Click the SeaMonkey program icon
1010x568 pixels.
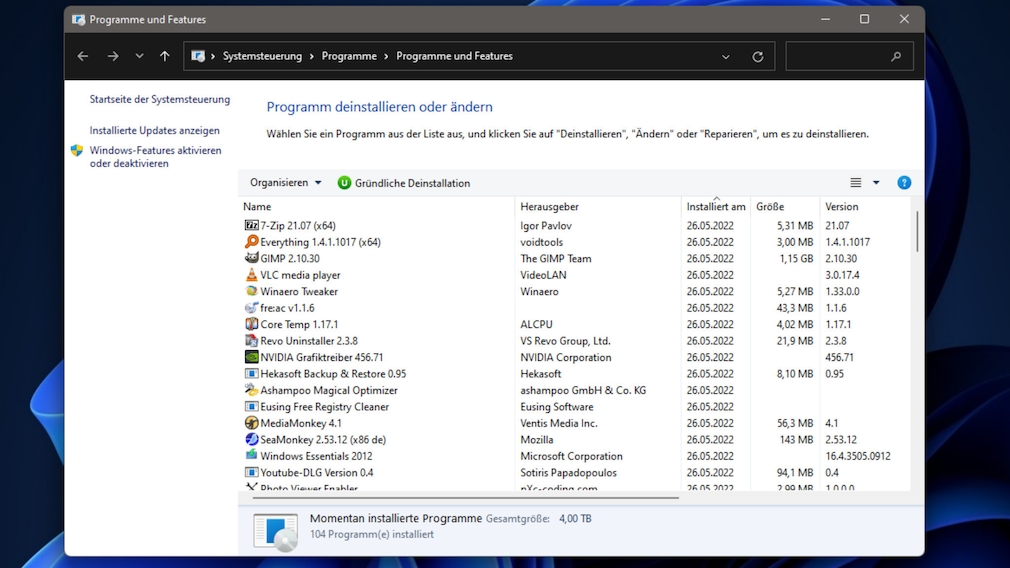click(252, 440)
